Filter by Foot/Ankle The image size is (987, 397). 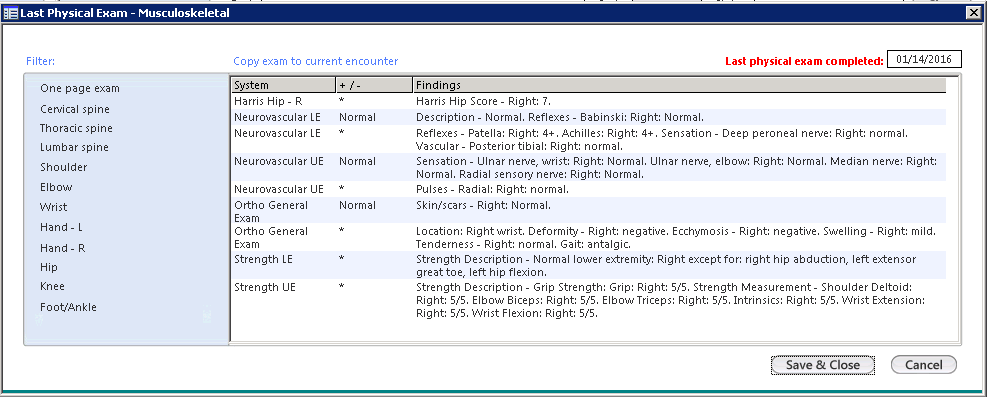[x=69, y=307]
